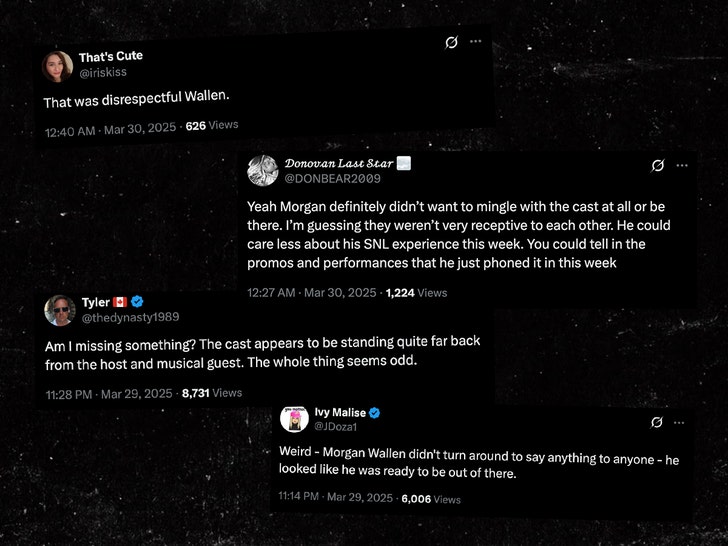Expand more options on Donovan Last Star tweet

click(682, 165)
